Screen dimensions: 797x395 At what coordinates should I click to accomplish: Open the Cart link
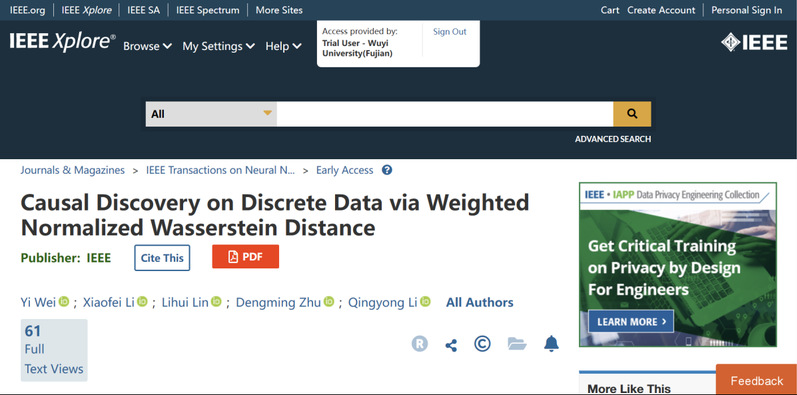[610, 10]
